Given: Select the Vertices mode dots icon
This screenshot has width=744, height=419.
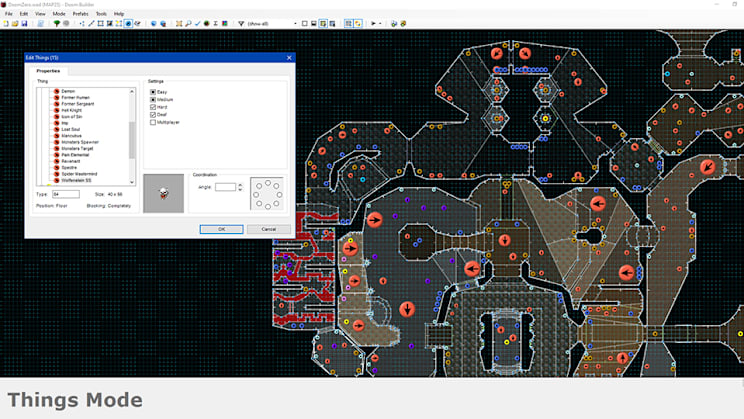Looking at the screenshot, I should [x=82, y=23].
